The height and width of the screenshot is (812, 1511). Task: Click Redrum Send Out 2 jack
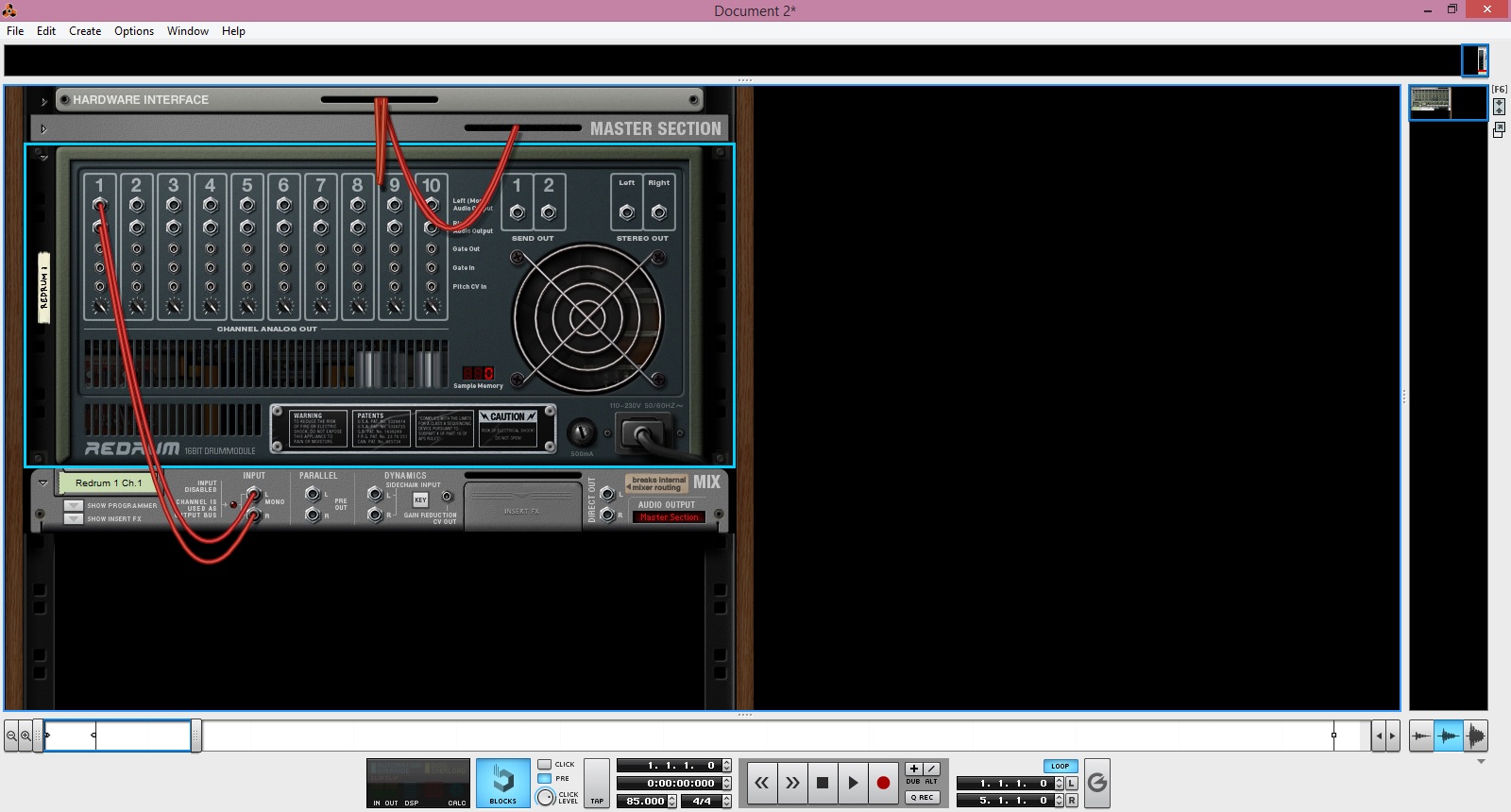(x=549, y=212)
